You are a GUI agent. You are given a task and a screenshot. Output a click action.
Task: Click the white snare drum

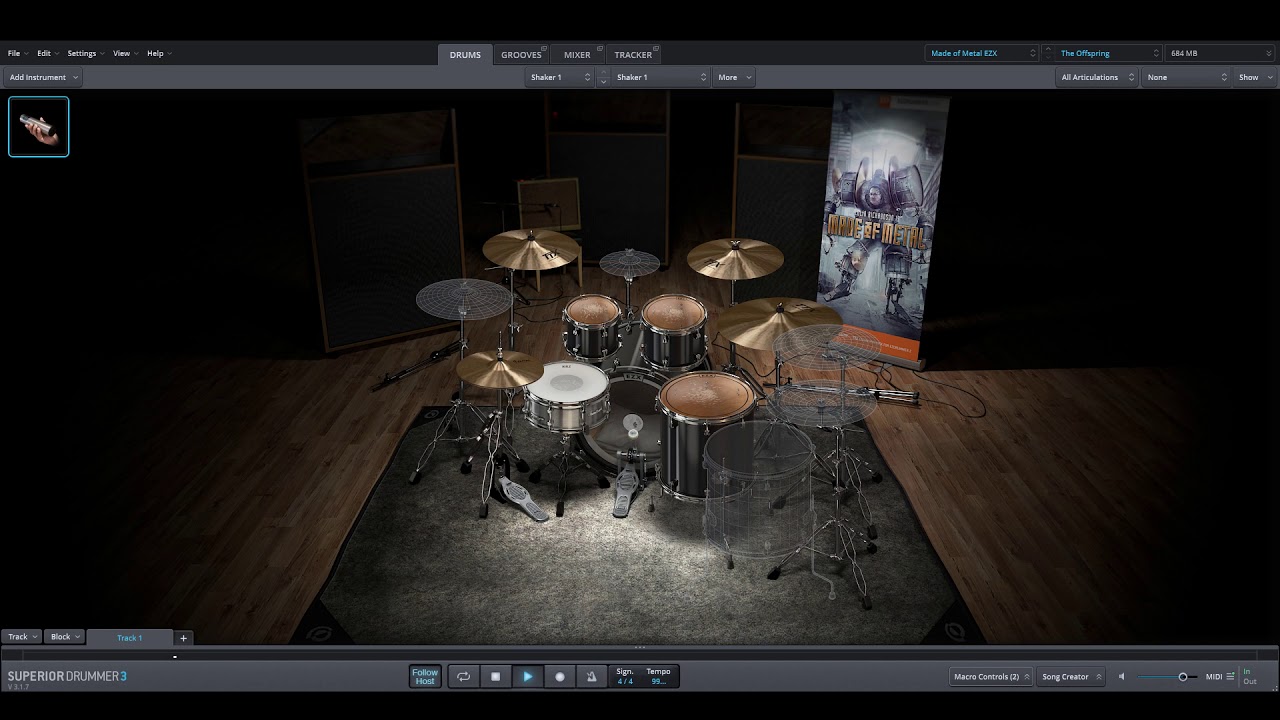(566, 392)
